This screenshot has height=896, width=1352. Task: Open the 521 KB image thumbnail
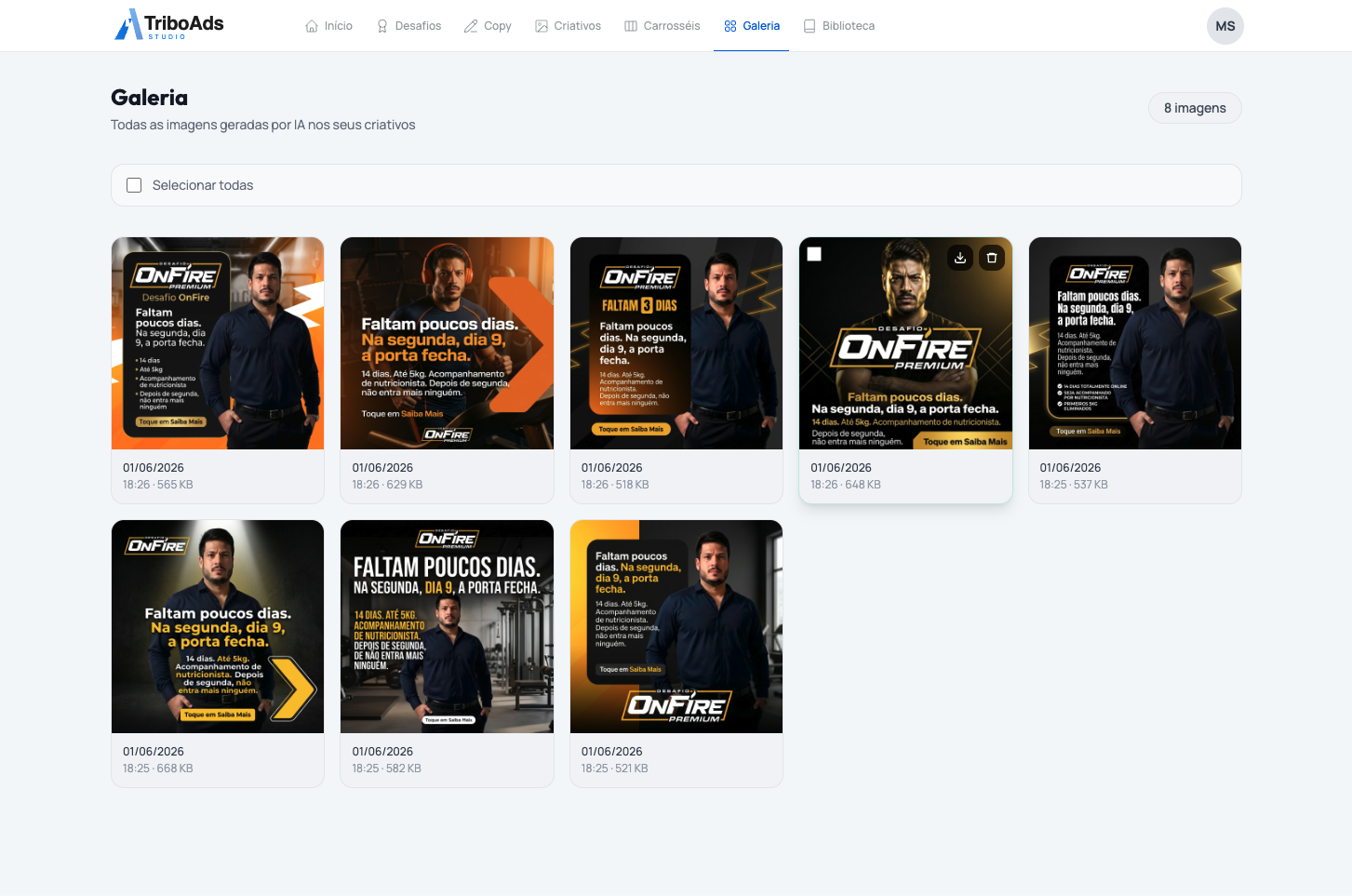[x=676, y=627]
